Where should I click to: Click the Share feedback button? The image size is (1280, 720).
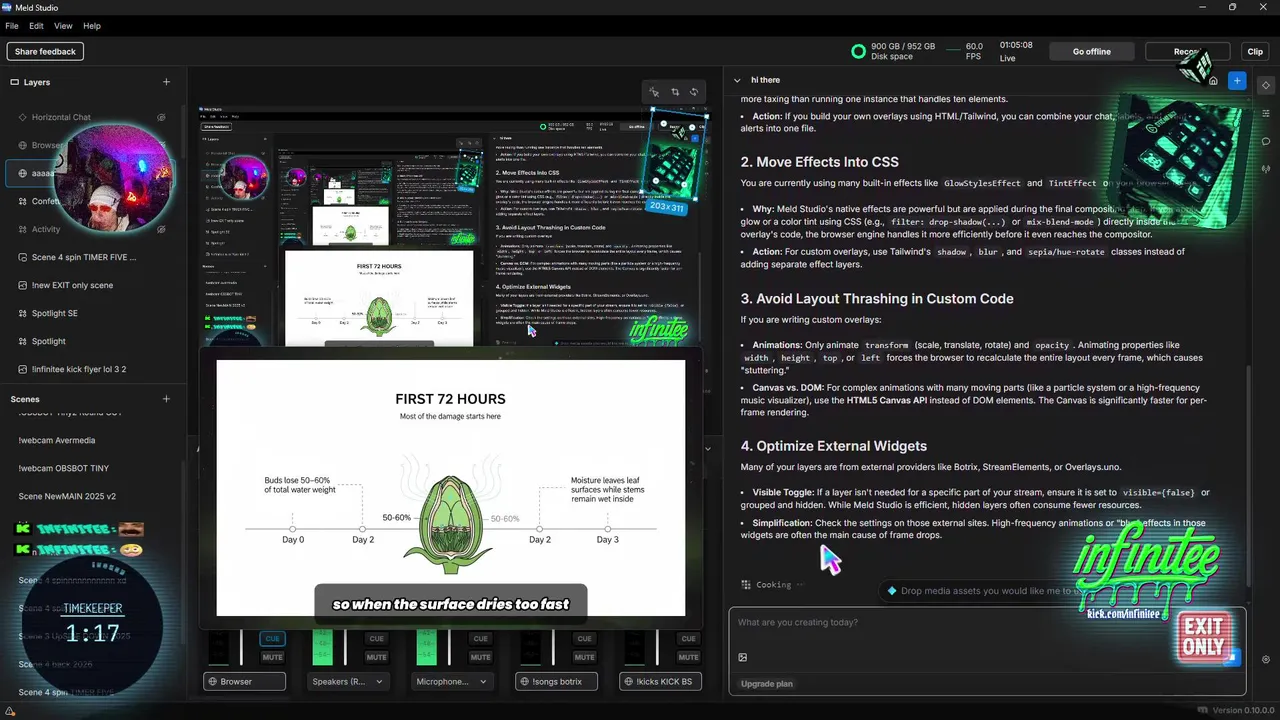click(45, 51)
